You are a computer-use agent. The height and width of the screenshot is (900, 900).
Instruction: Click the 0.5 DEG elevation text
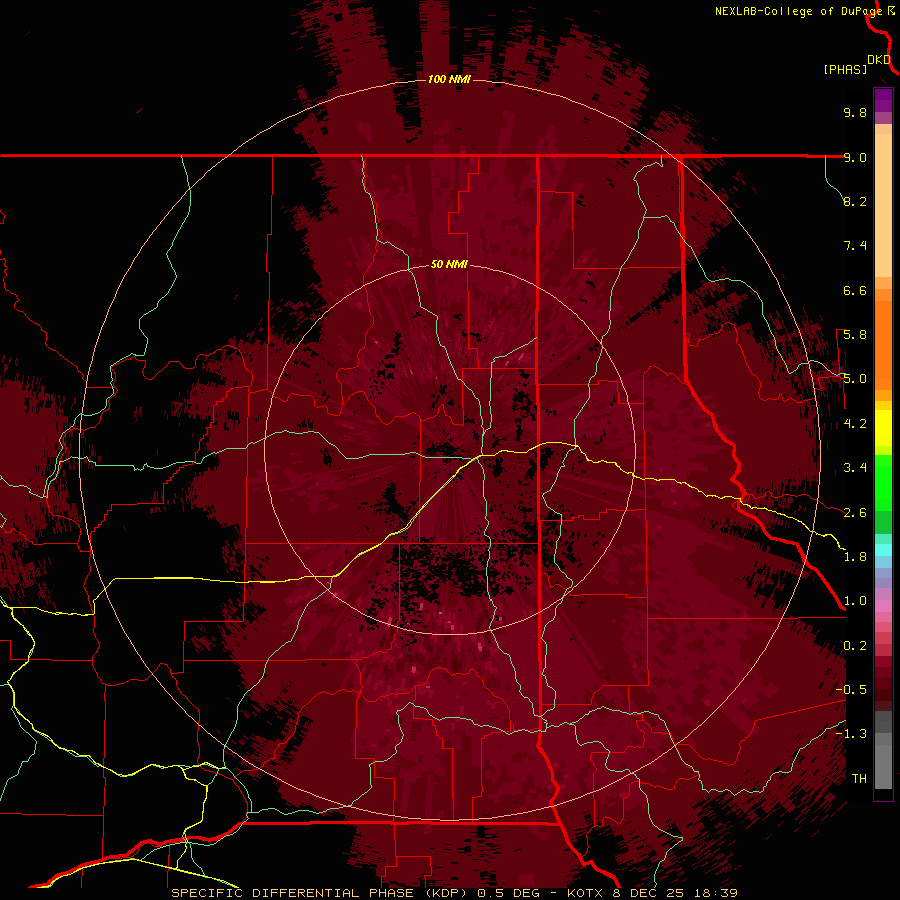509,893
